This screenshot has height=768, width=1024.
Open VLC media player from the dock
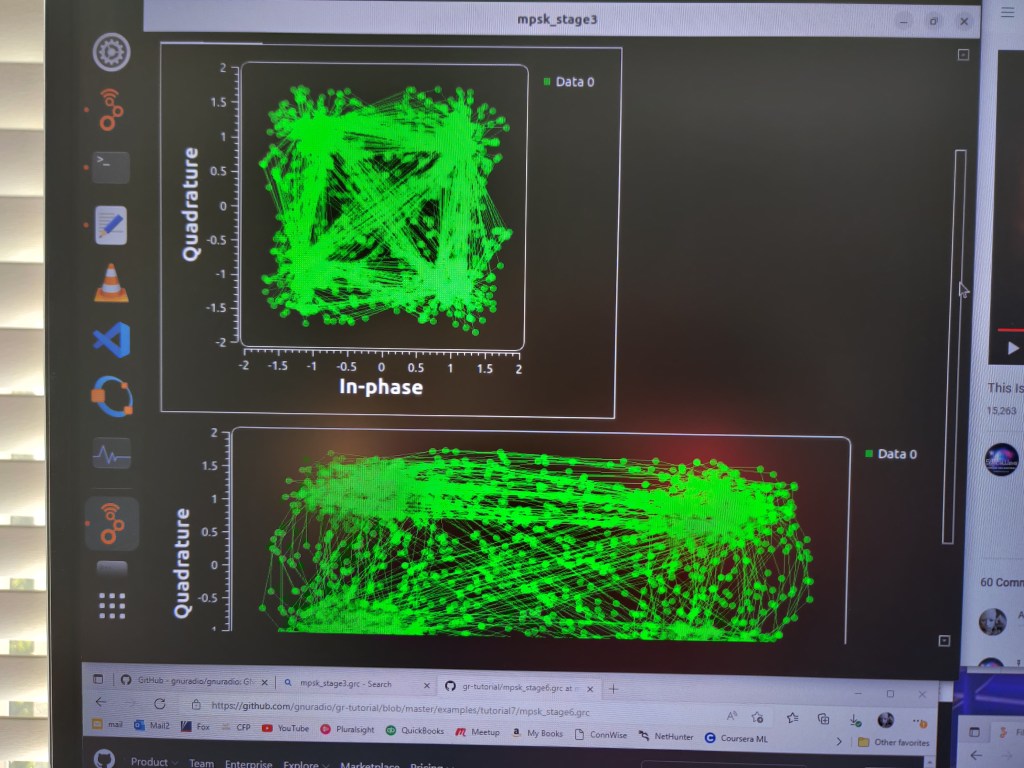111,283
